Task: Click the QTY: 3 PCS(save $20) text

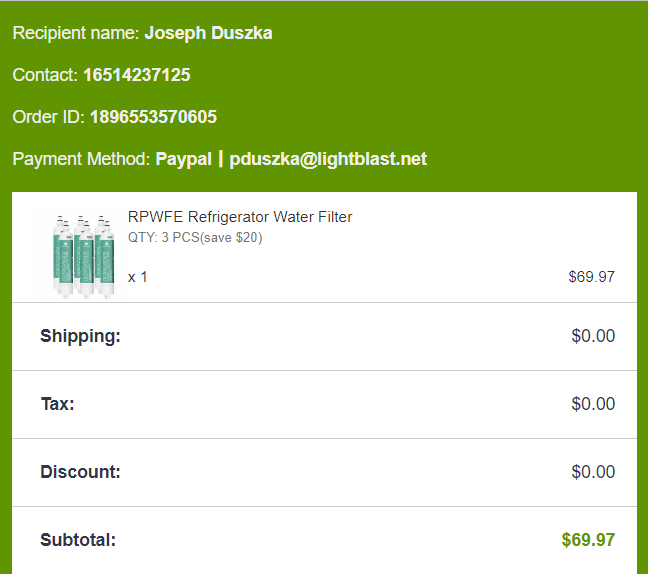Action: click(195, 238)
